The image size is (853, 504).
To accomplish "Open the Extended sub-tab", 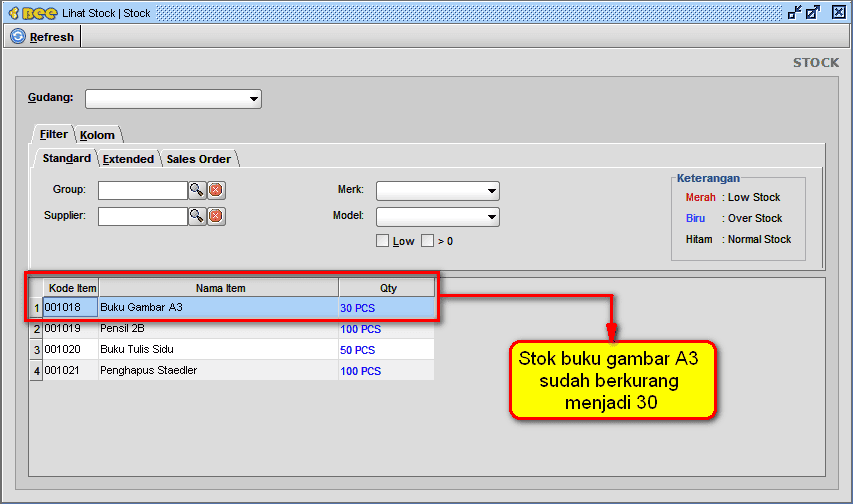I will pos(128,159).
